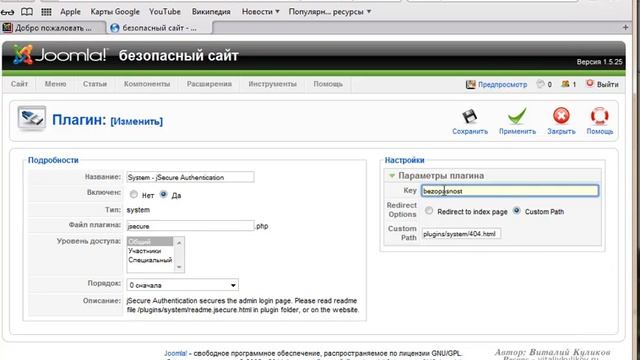Viewport: 640px width, 360px height.
Task: Open Популярн... ресурсы bookmarks dropdown
Action: pyautogui.click(x=330, y=12)
